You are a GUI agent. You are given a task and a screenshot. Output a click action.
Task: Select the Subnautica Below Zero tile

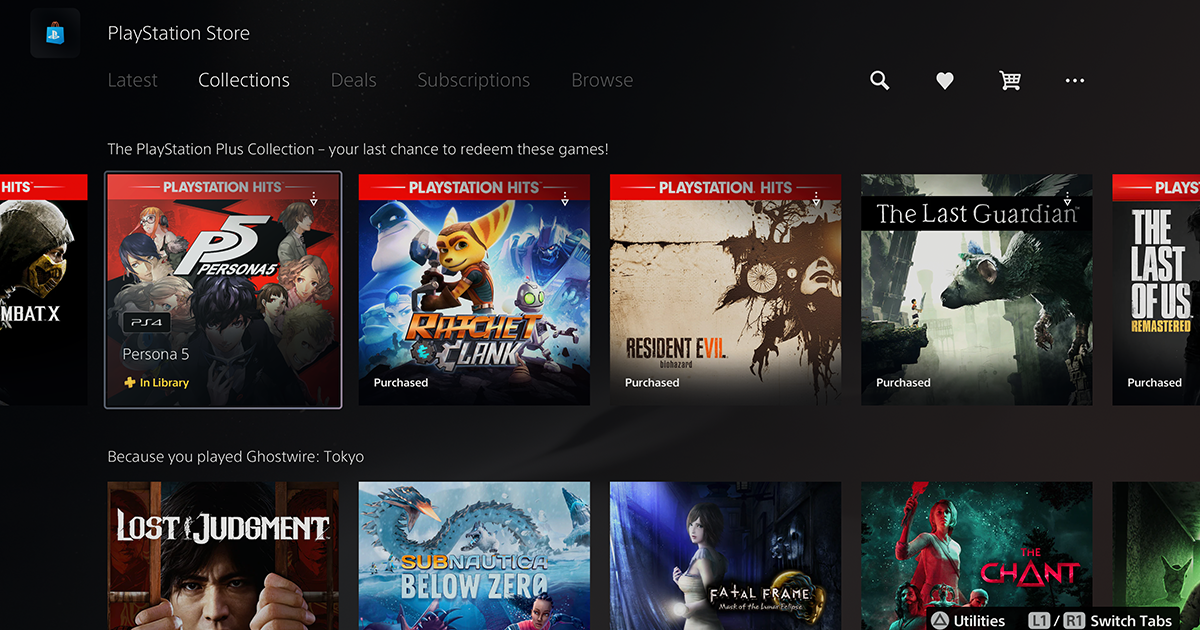(x=474, y=555)
